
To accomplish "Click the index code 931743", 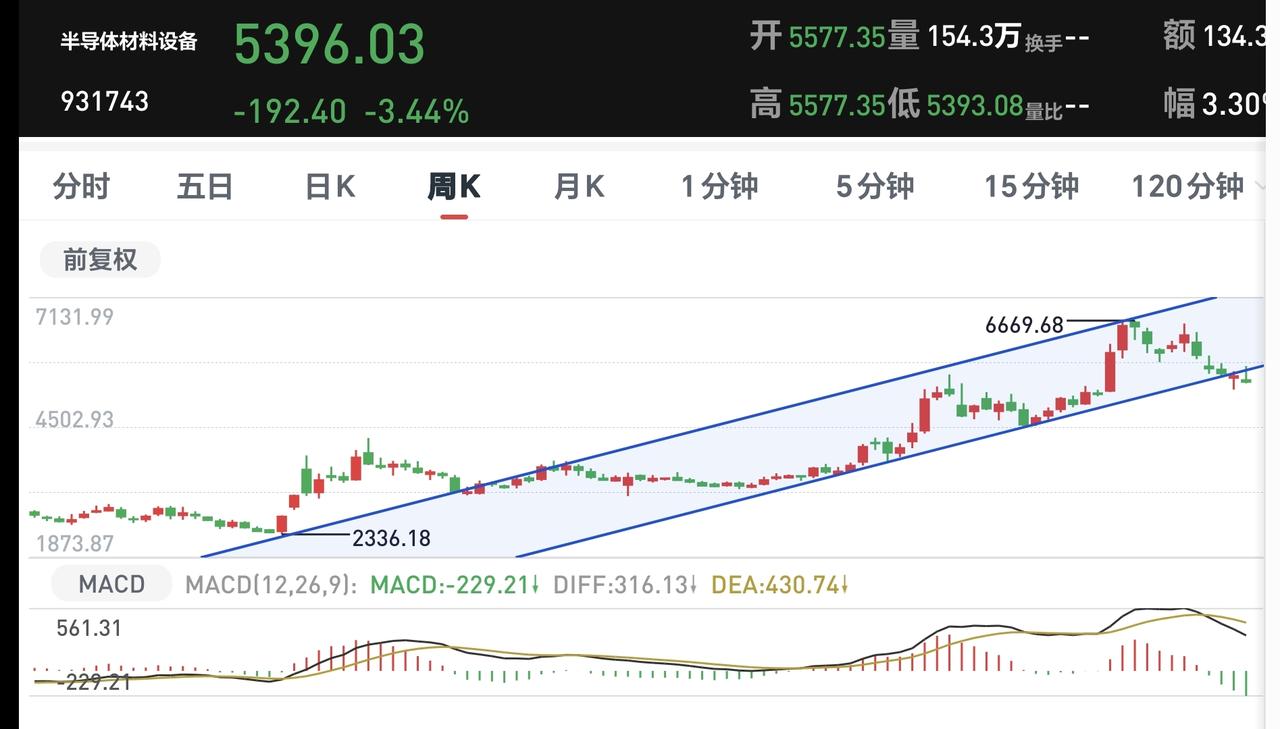I will click(105, 101).
